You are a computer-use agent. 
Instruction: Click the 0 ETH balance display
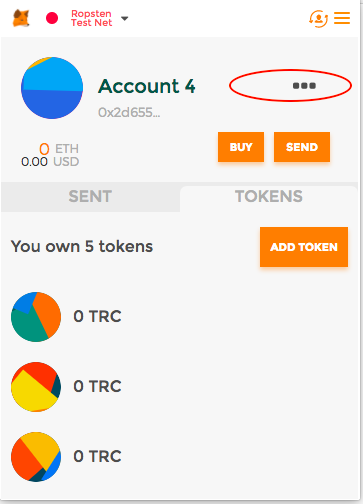tap(59, 149)
